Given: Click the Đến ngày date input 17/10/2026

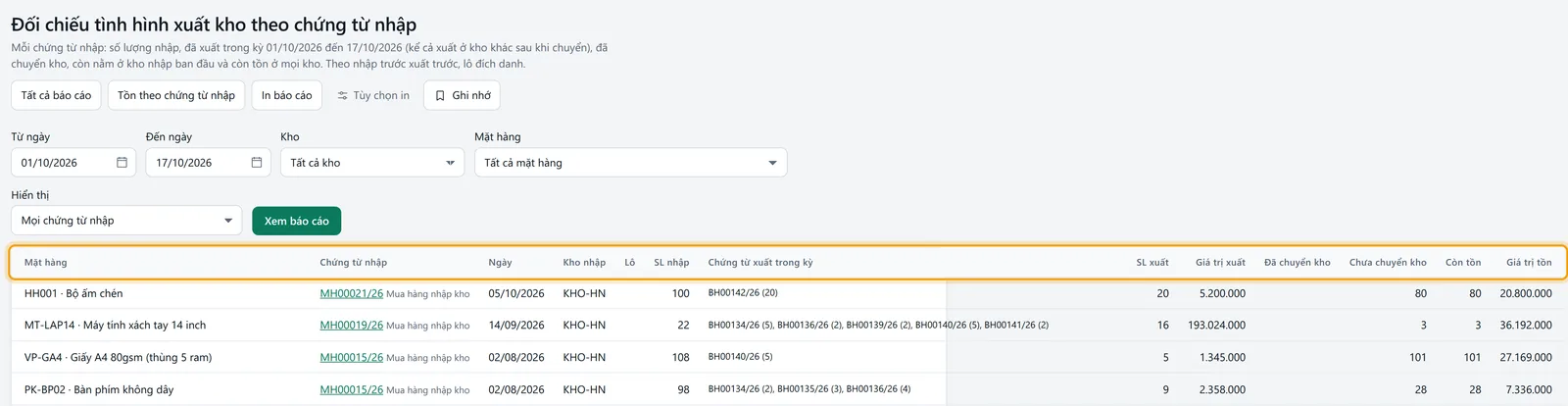Looking at the screenshot, I should [x=209, y=163].
